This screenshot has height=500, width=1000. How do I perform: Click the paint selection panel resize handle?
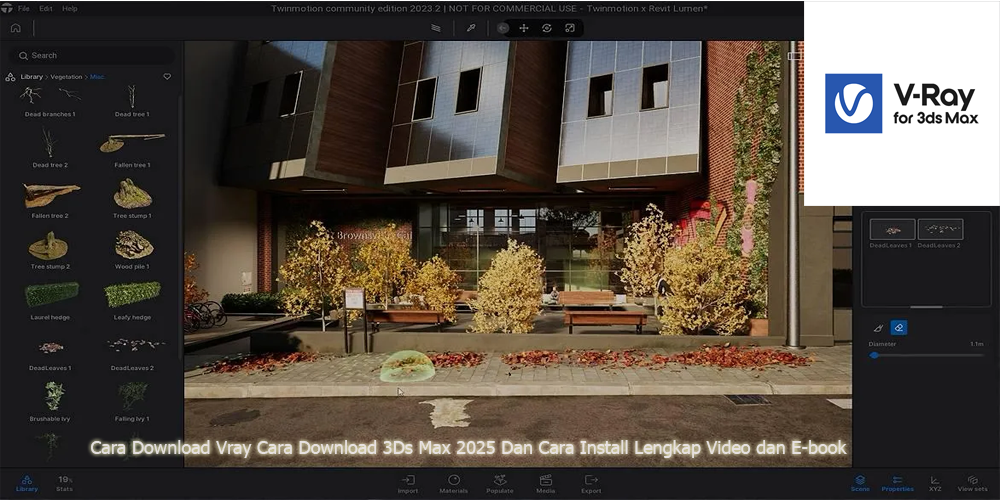(x=926, y=307)
